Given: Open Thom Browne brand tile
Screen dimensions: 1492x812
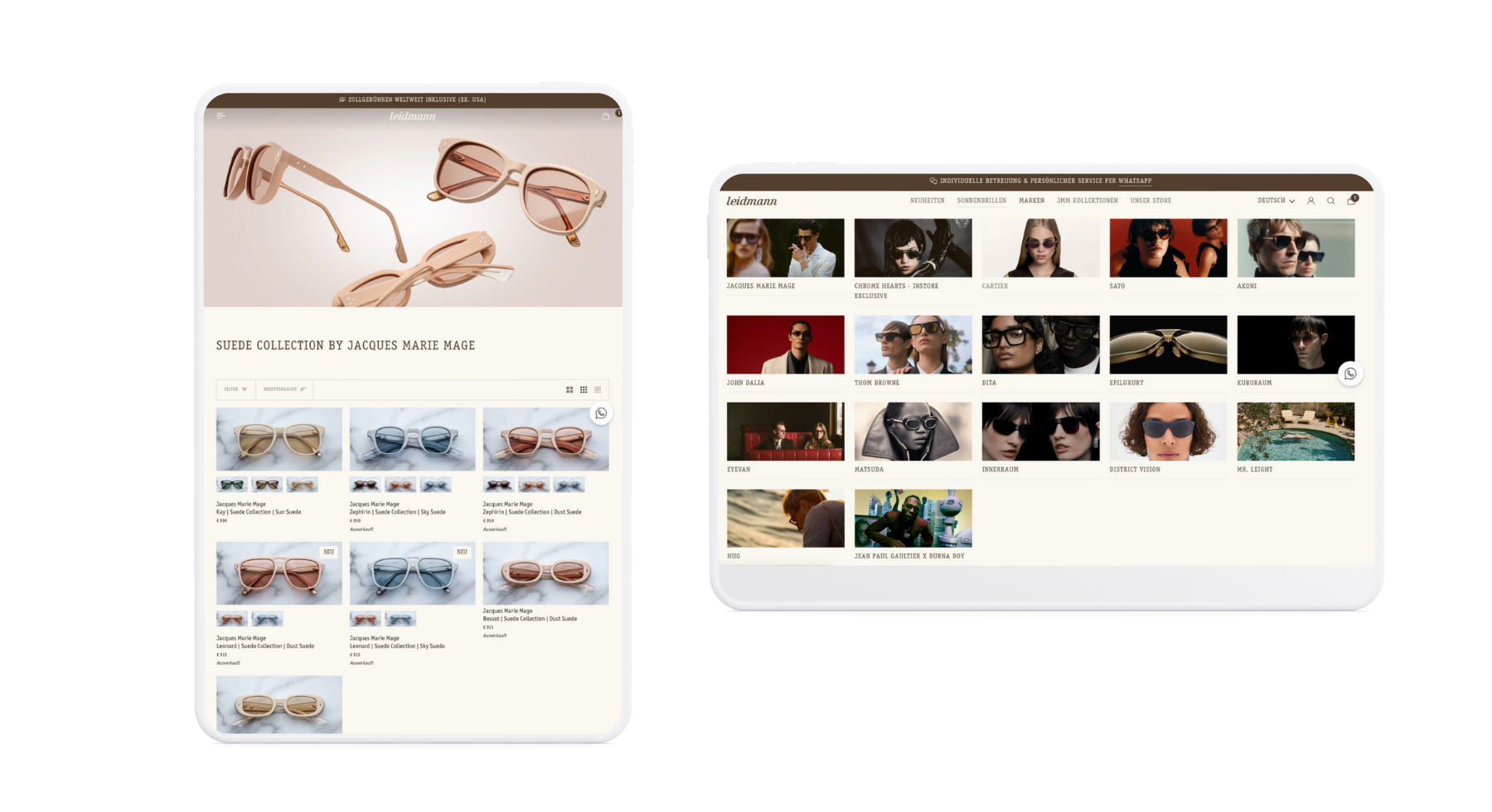Looking at the screenshot, I should point(913,345).
